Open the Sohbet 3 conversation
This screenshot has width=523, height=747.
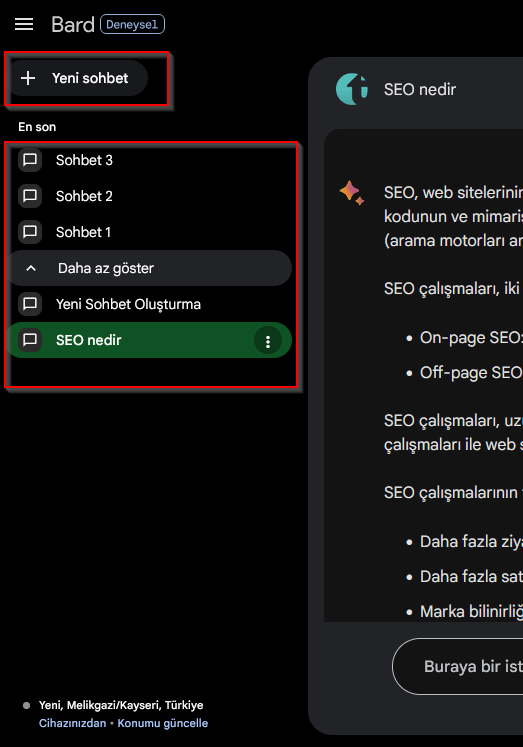pyautogui.click(x=149, y=160)
